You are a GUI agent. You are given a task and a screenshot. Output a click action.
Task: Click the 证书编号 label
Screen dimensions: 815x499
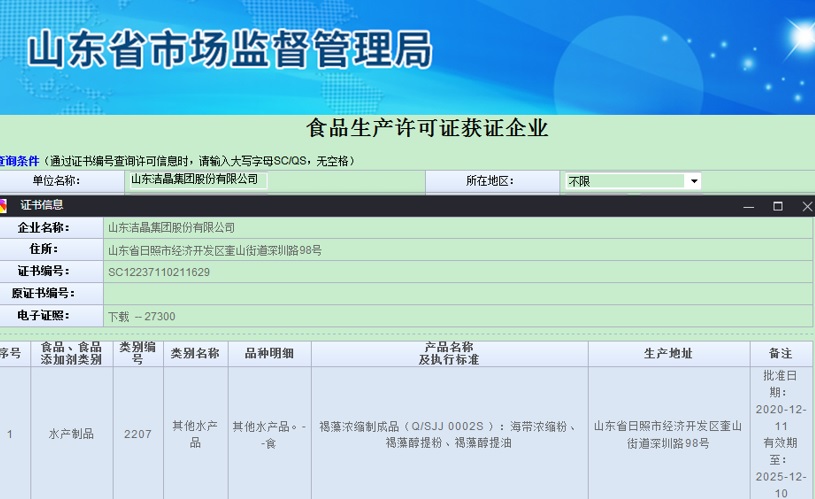point(43,271)
